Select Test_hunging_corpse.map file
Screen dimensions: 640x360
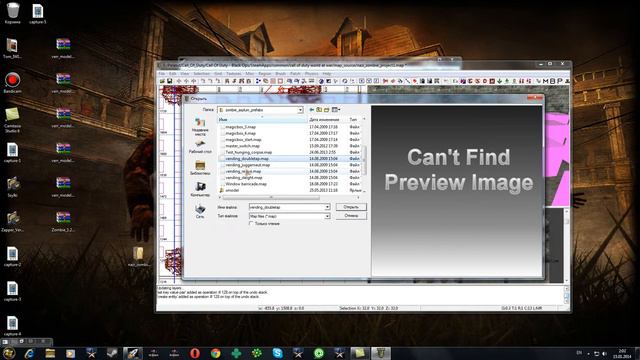click(x=248, y=152)
